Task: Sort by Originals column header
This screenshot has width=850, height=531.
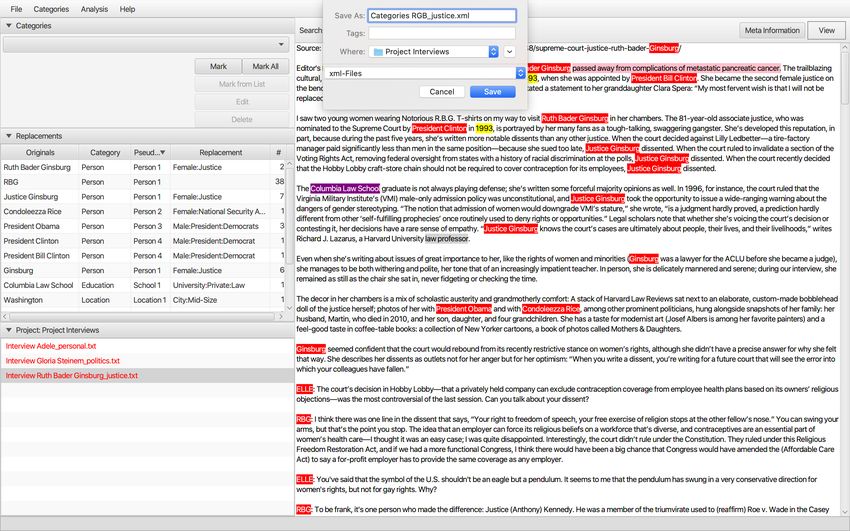Action: click(x=40, y=153)
